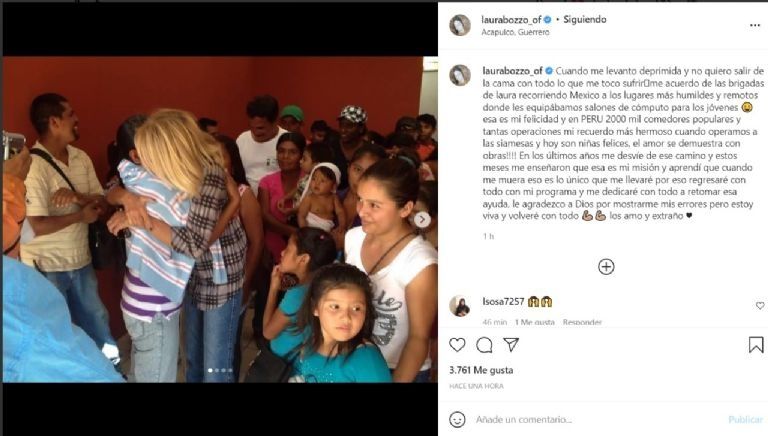768x436 pixels.
Task: Click Responder under the lsosa7257 comment
Action: (582, 322)
